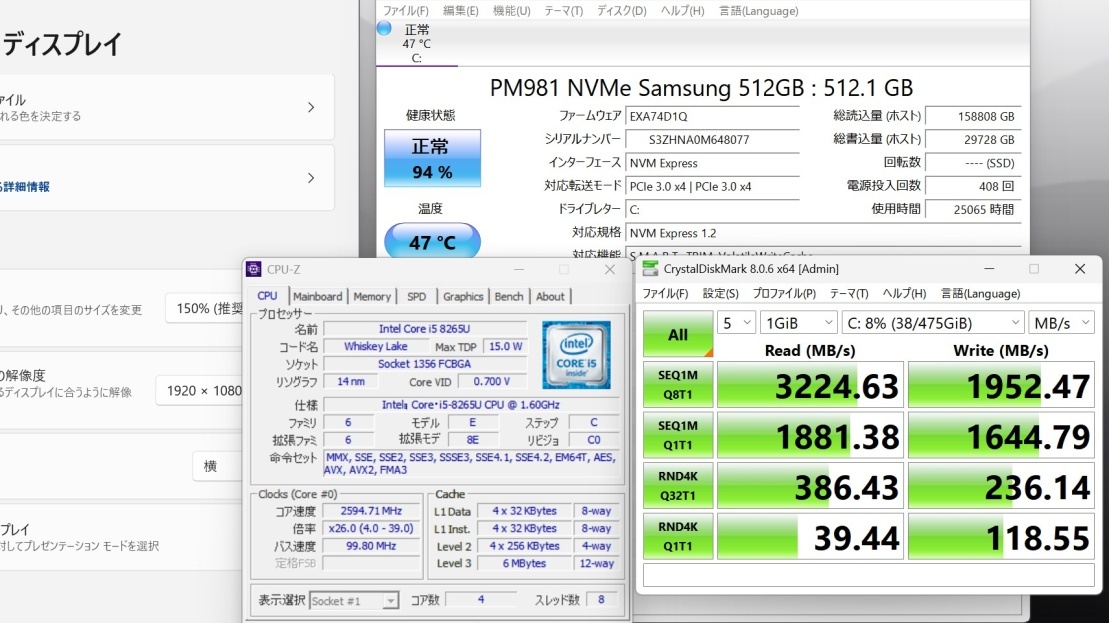This screenshot has width=1109, height=623.
Task: Run the RND4K Q1T1 test button
Action: click(678, 537)
